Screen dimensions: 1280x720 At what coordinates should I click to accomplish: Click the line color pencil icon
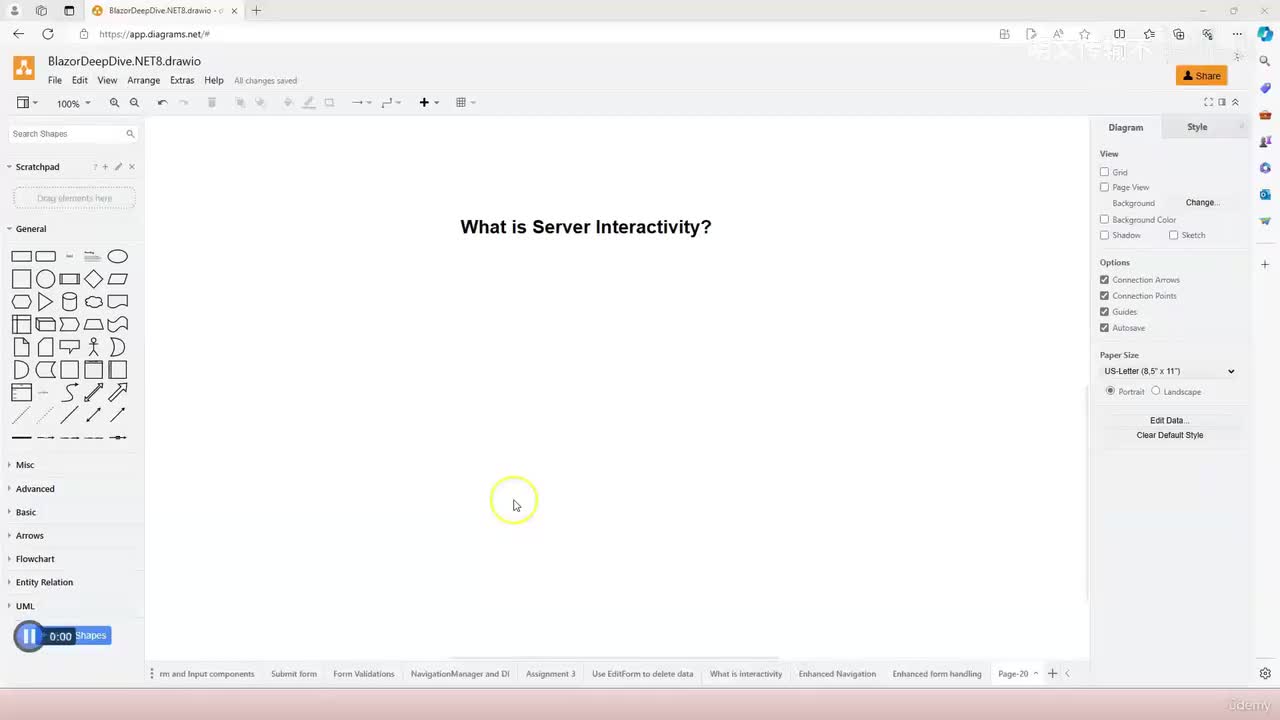coord(308,102)
